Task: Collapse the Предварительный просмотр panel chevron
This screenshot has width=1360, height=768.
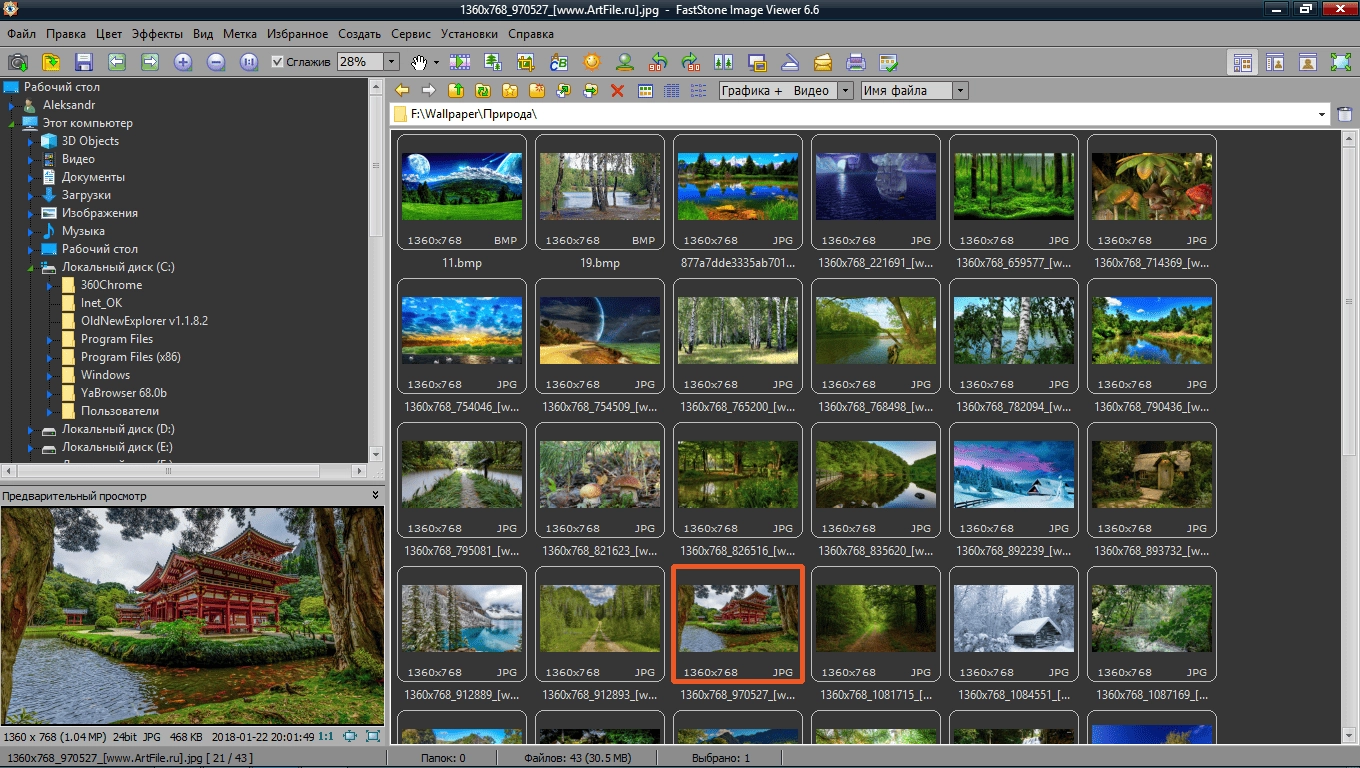Action: pos(375,495)
